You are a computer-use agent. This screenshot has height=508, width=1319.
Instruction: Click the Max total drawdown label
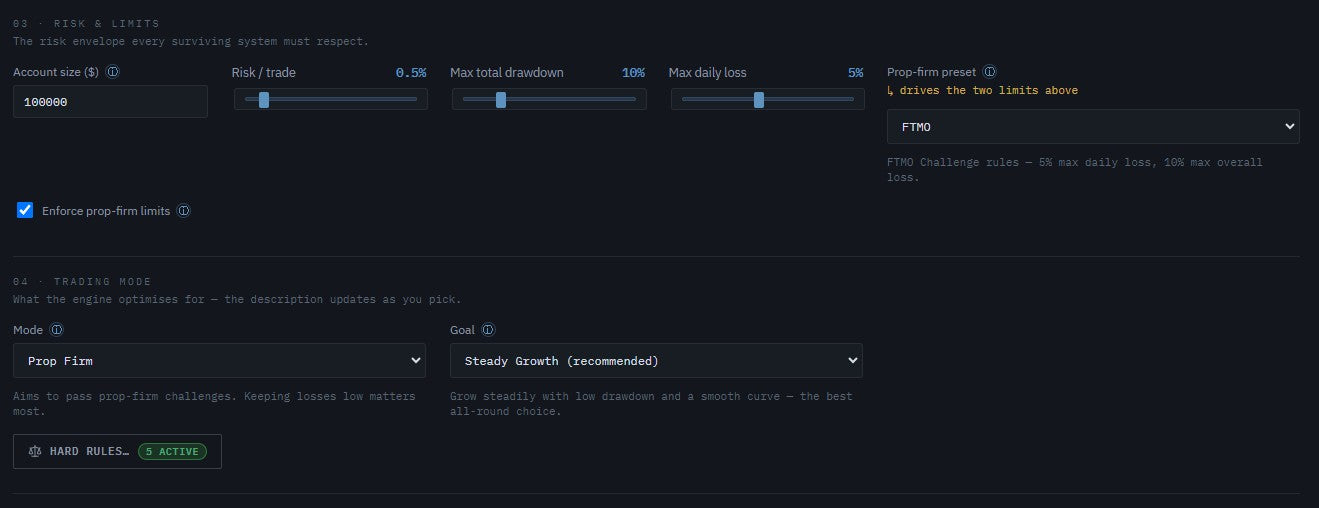click(x=507, y=73)
